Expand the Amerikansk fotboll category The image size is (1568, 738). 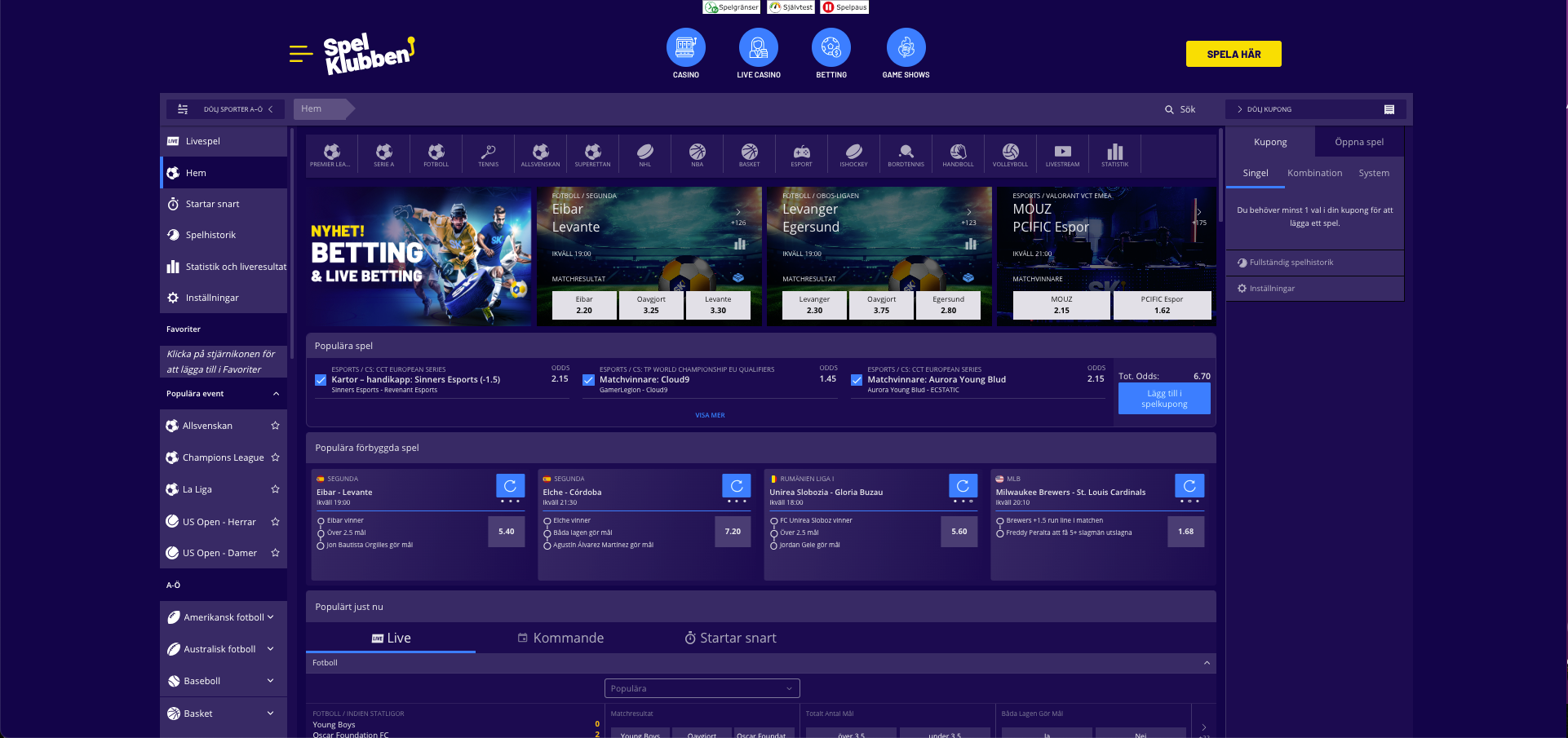point(270,617)
